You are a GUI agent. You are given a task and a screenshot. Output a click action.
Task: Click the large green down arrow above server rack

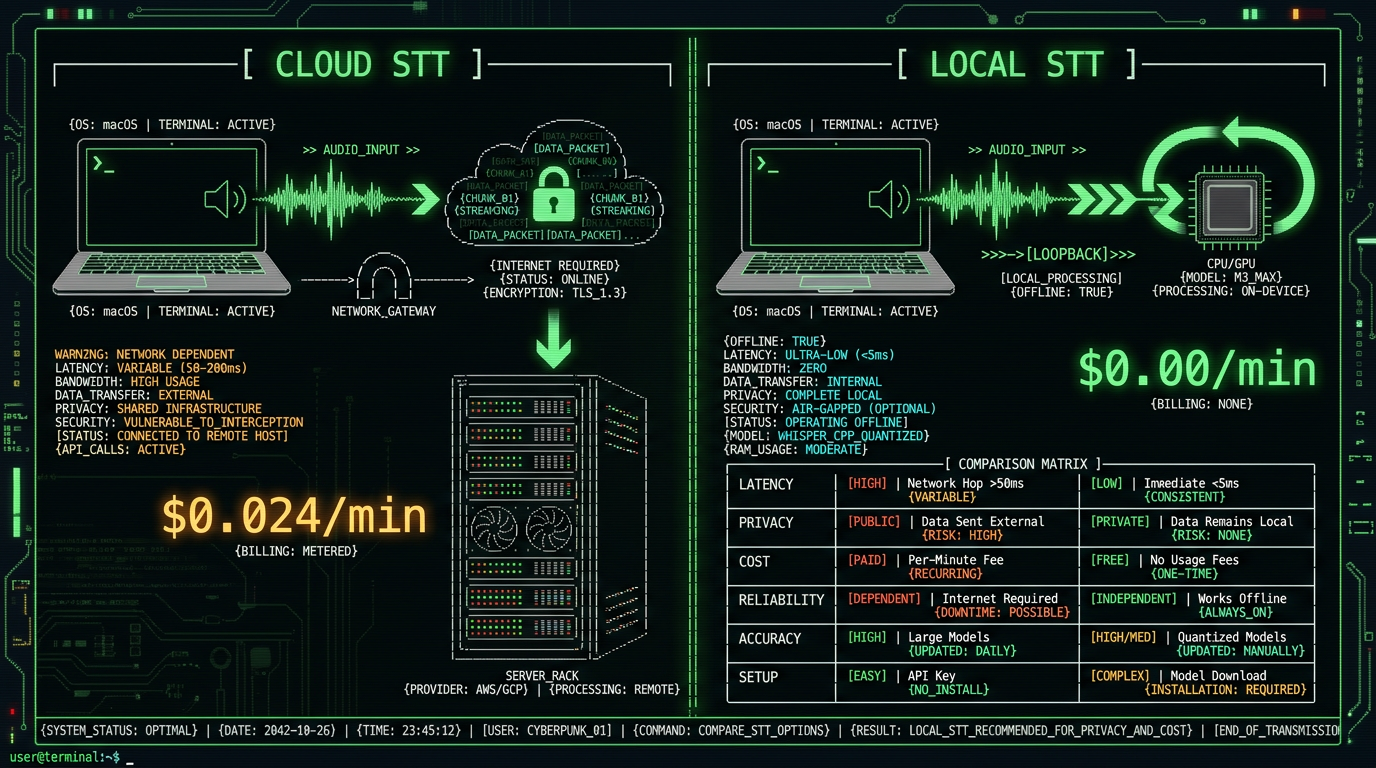click(553, 339)
